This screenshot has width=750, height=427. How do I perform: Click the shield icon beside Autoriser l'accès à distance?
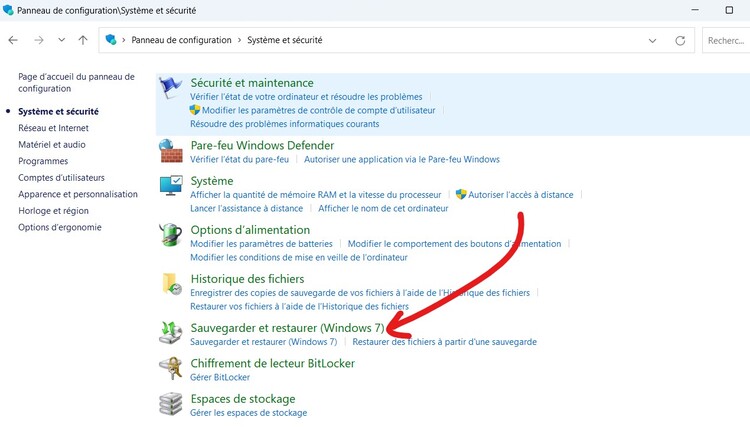click(461, 194)
